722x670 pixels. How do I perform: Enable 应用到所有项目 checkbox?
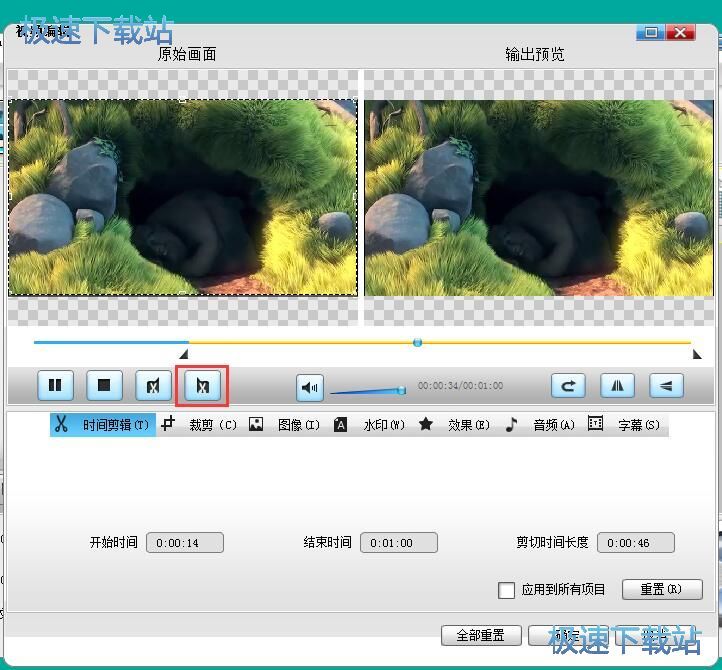pyautogui.click(x=506, y=590)
